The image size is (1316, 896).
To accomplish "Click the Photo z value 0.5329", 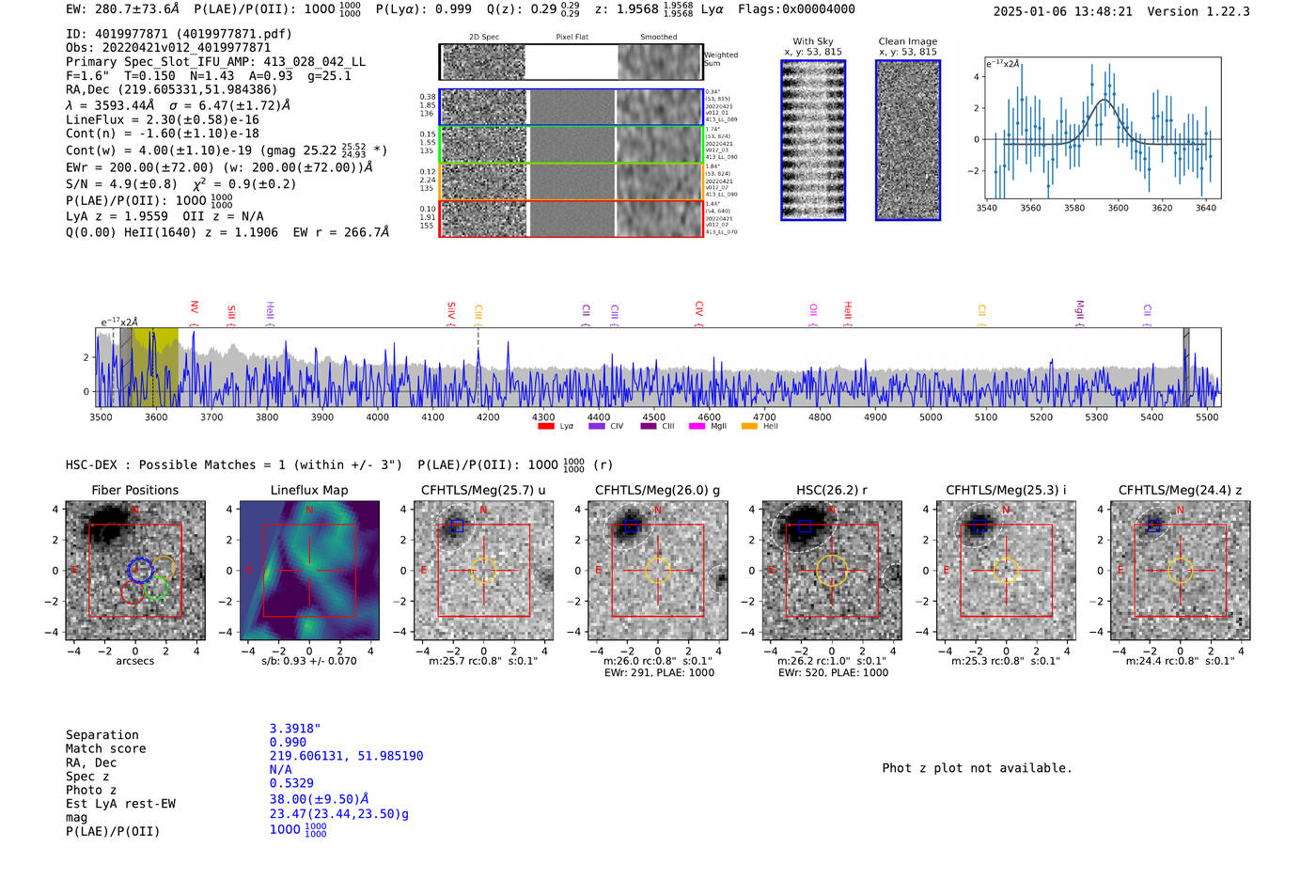I will coord(291,783).
